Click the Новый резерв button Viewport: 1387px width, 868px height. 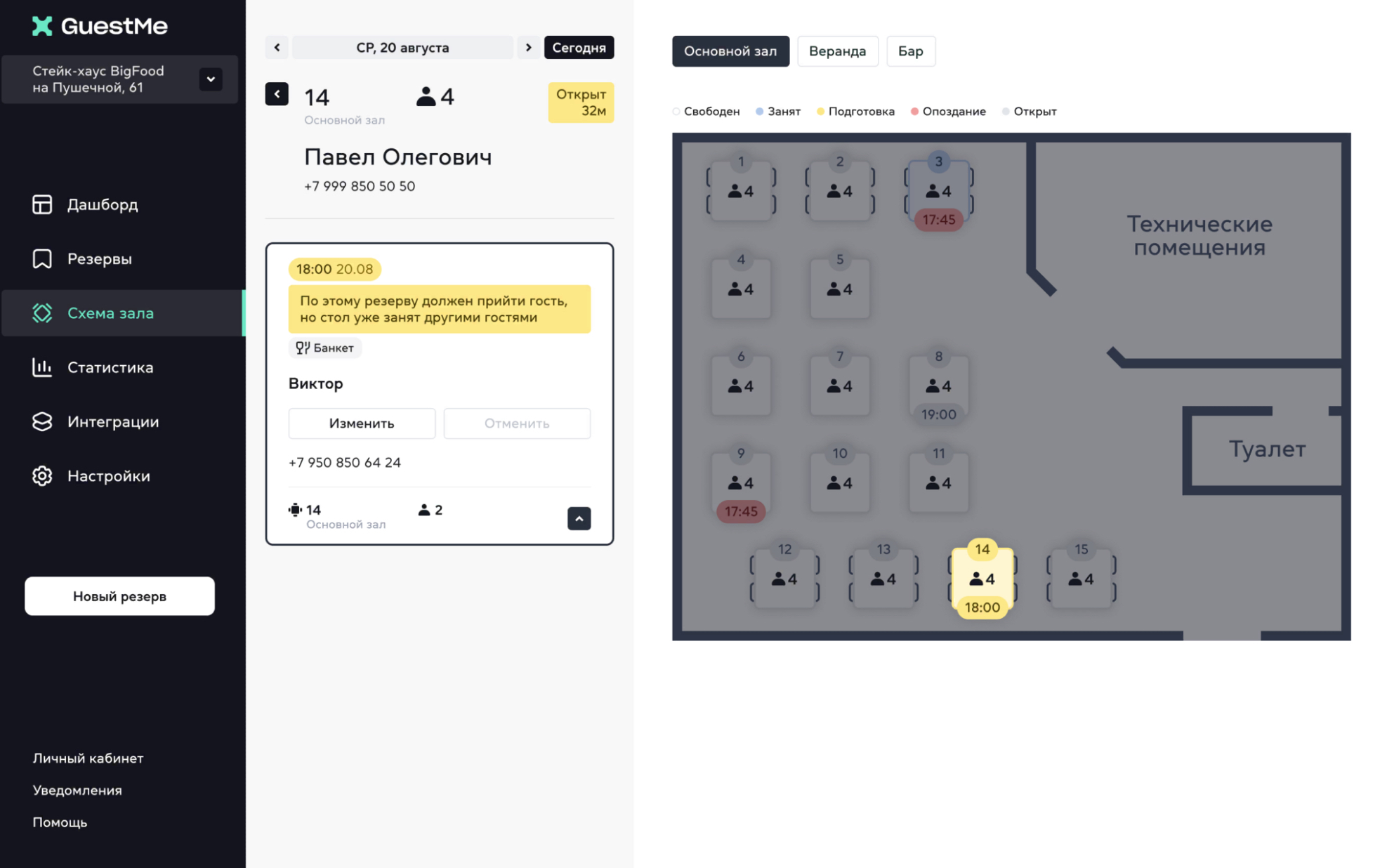click(x=119, y=596)
